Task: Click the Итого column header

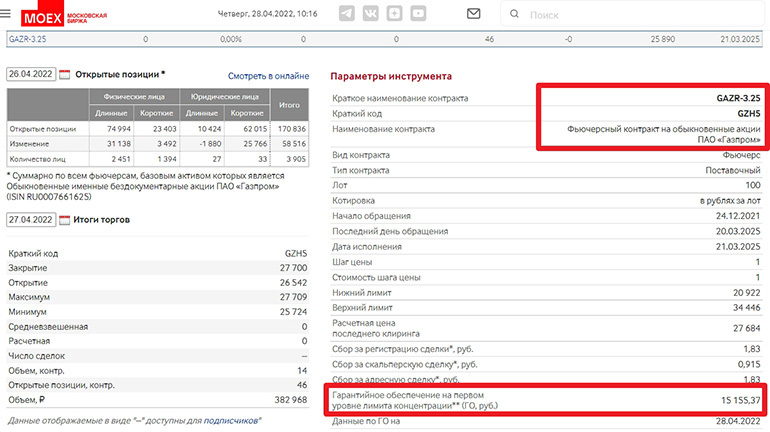Action: (289, 105)
